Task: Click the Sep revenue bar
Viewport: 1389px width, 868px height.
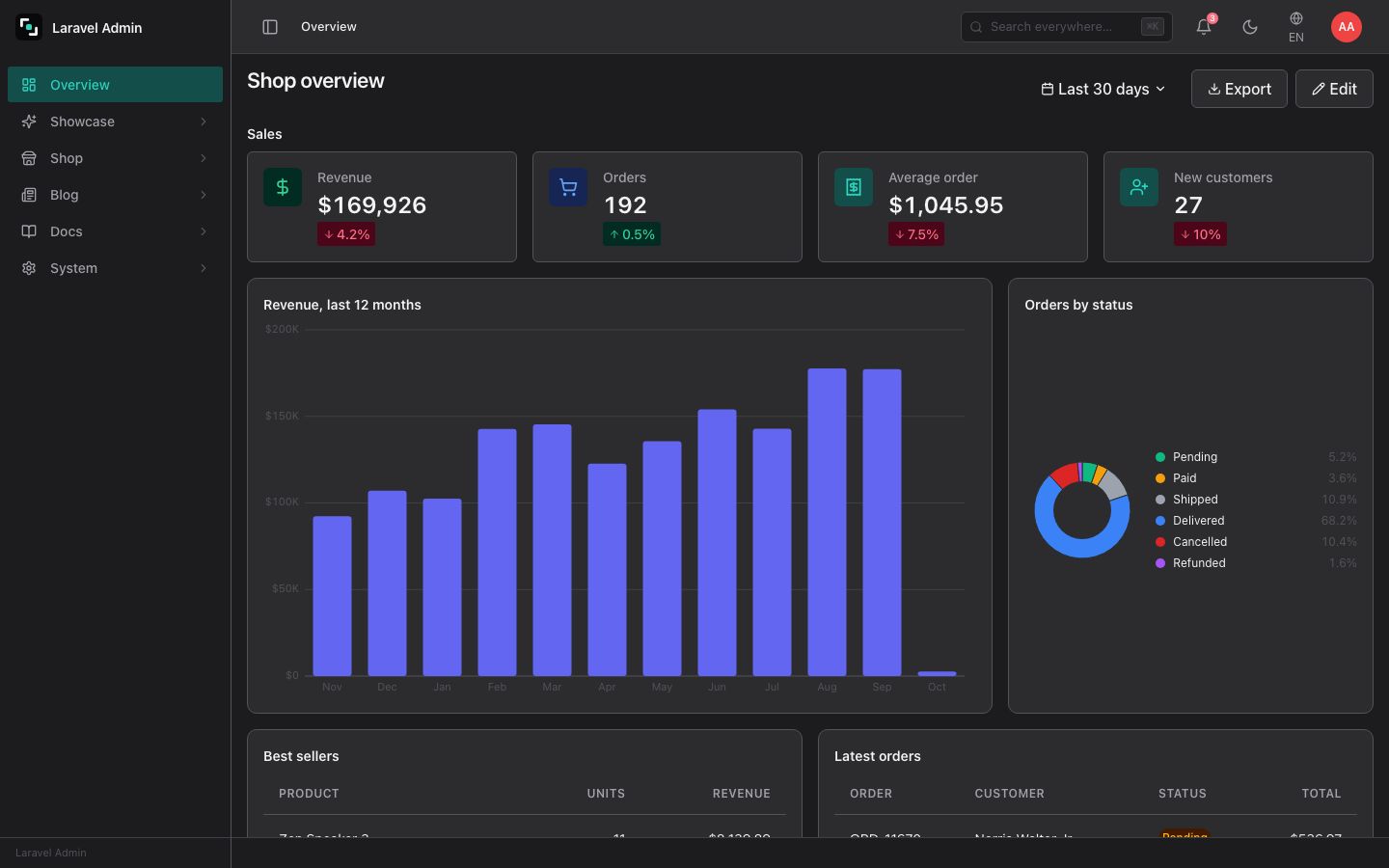Action: point(882,522)
